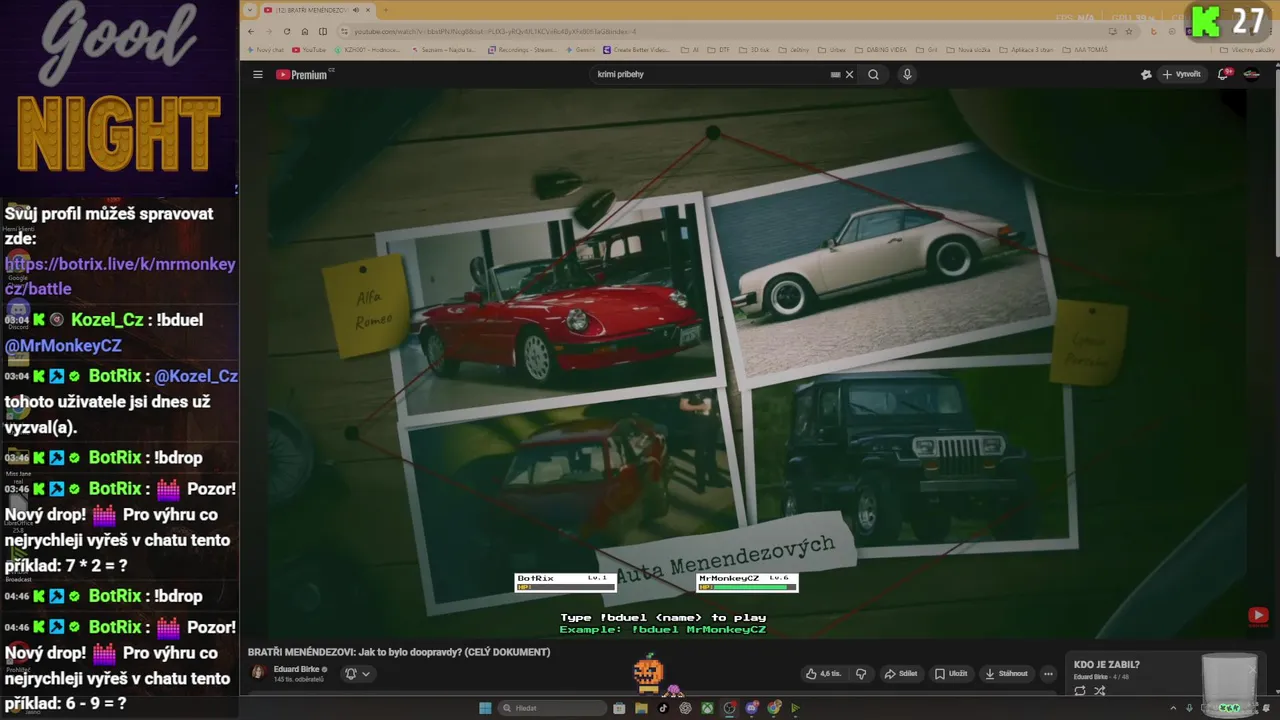Open Eduard Birke channel avatar
Screen dimensions: 1280x720
pyautogui.click(x=258, y=673)
